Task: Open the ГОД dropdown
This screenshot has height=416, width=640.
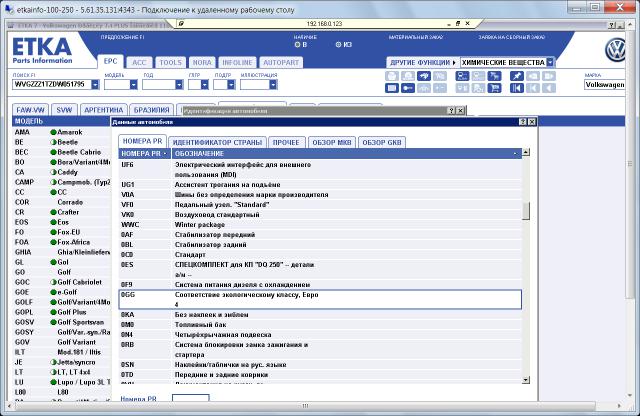Action: 179,85
